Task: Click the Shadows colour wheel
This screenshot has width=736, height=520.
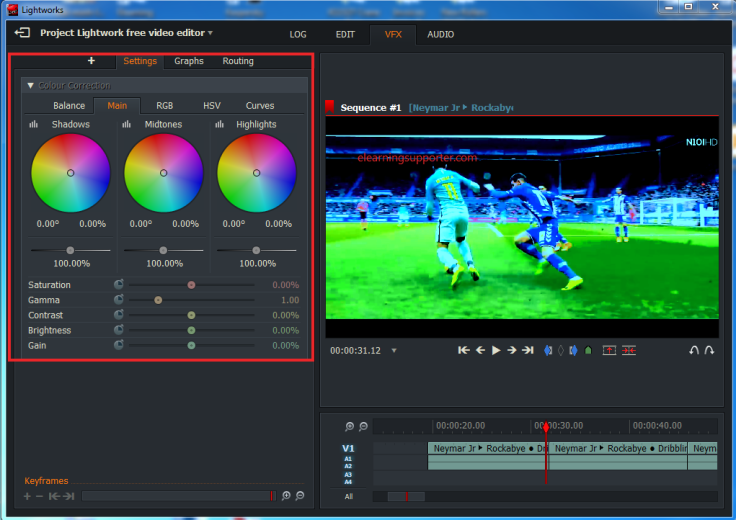Action: pos(70,173)
